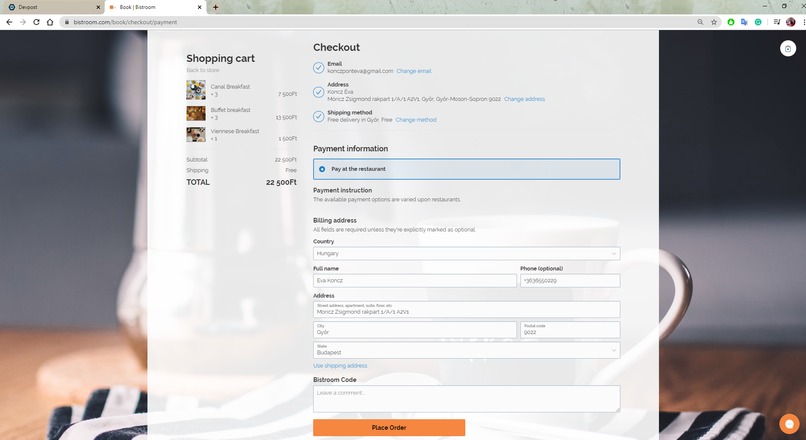Open the orange chat bubble widget
806x440 pixels.
click(789, 424)
